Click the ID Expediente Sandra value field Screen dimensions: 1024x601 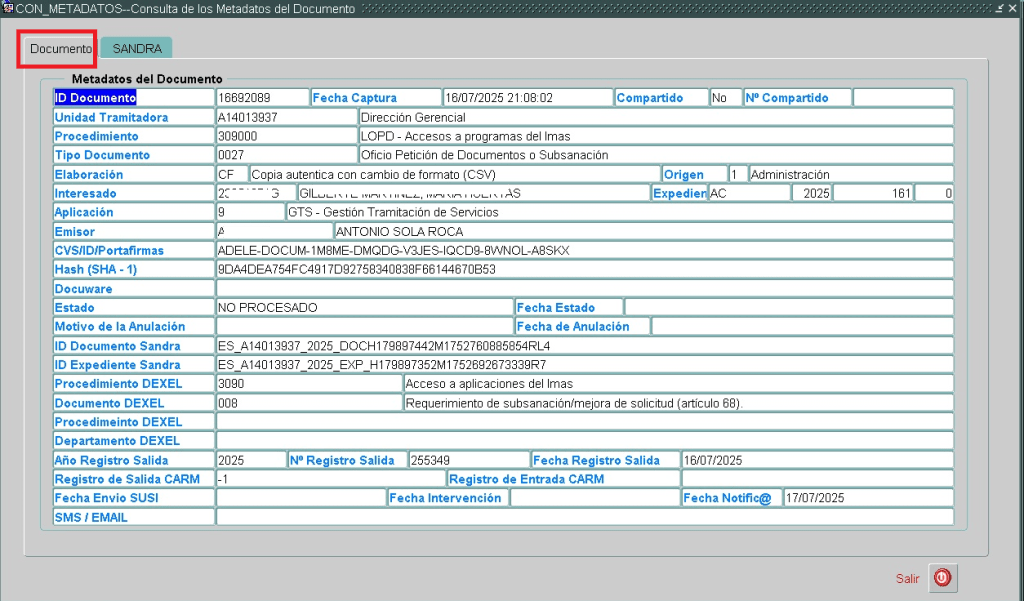coord(584,365)
